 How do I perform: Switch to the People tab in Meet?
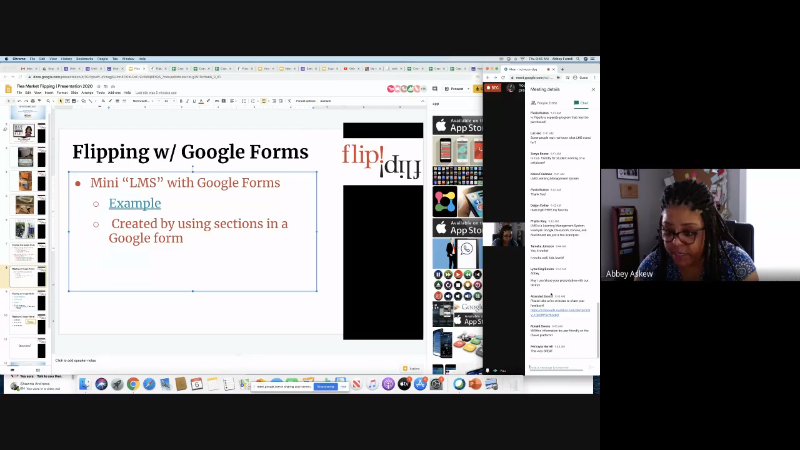[544, 103]
